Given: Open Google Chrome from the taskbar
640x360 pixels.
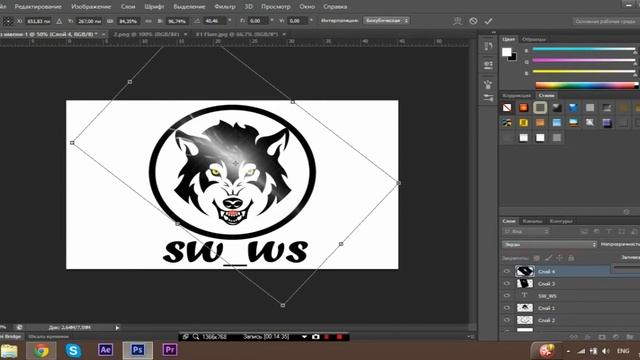Looking at the screenshot, I should tap(41, 350).
